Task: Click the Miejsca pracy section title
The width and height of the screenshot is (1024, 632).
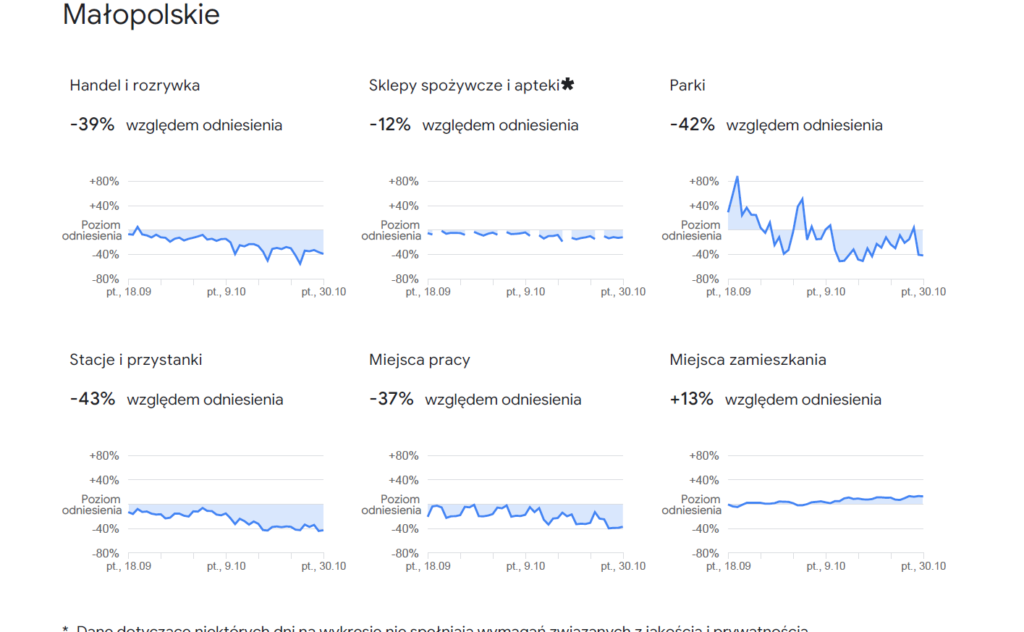Action: (x=419, y=360)
